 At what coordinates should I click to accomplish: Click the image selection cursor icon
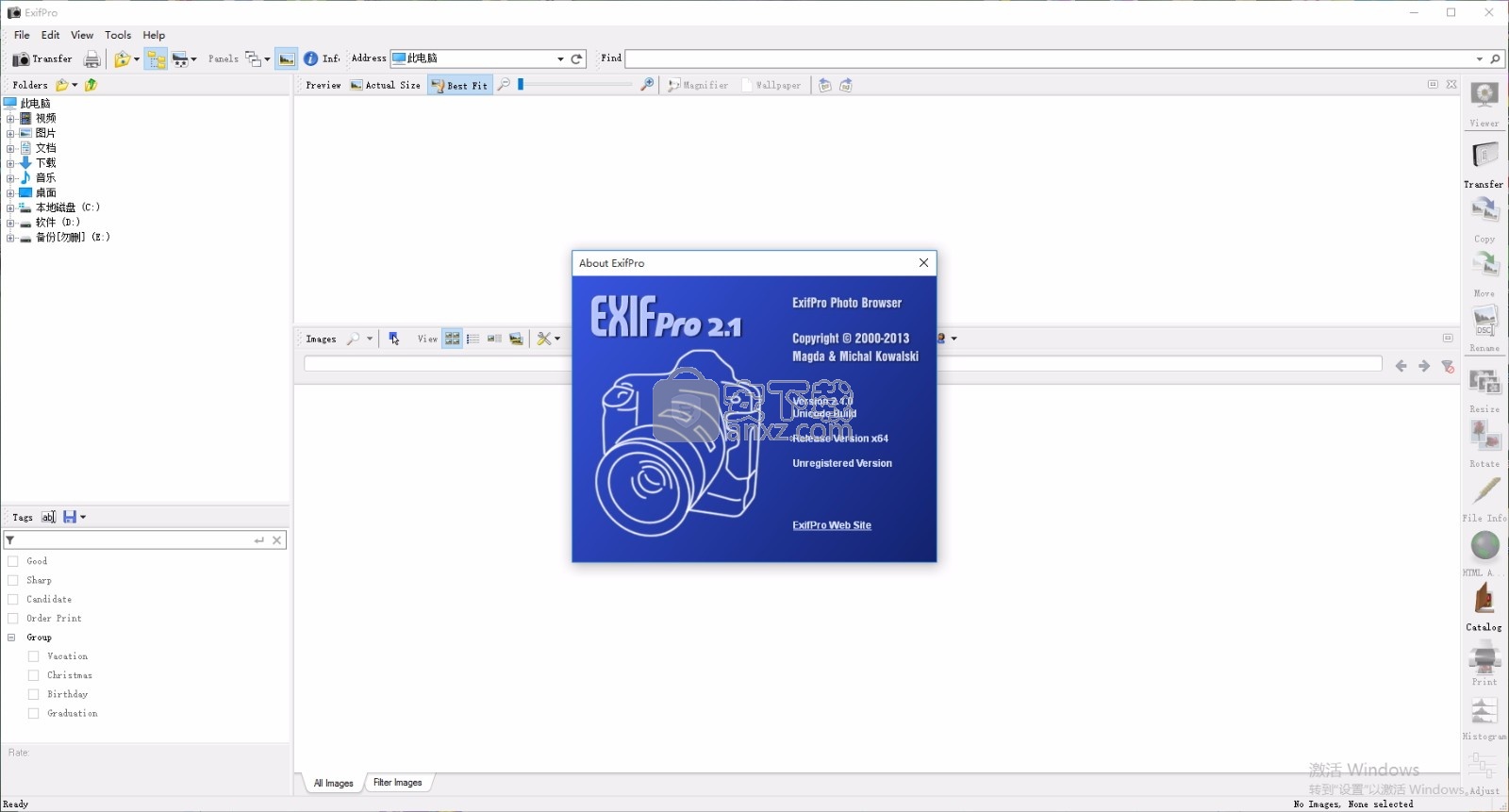[x=394, y=339]
